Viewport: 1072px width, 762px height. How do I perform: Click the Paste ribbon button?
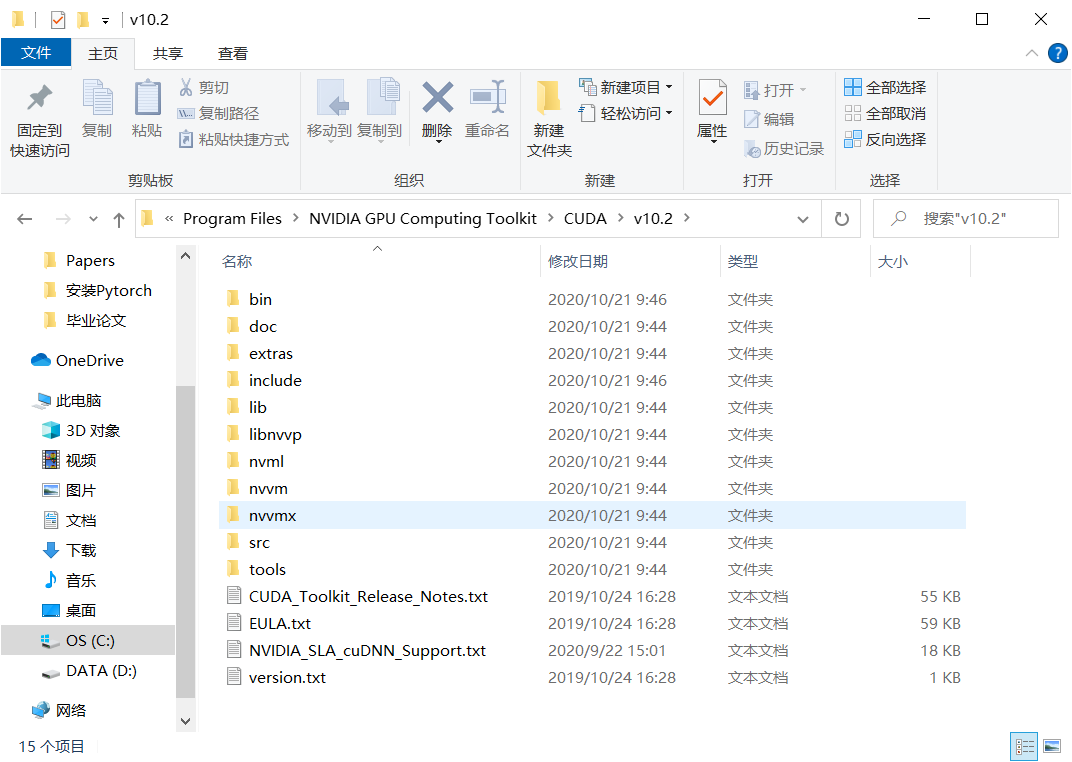[147, 109]
